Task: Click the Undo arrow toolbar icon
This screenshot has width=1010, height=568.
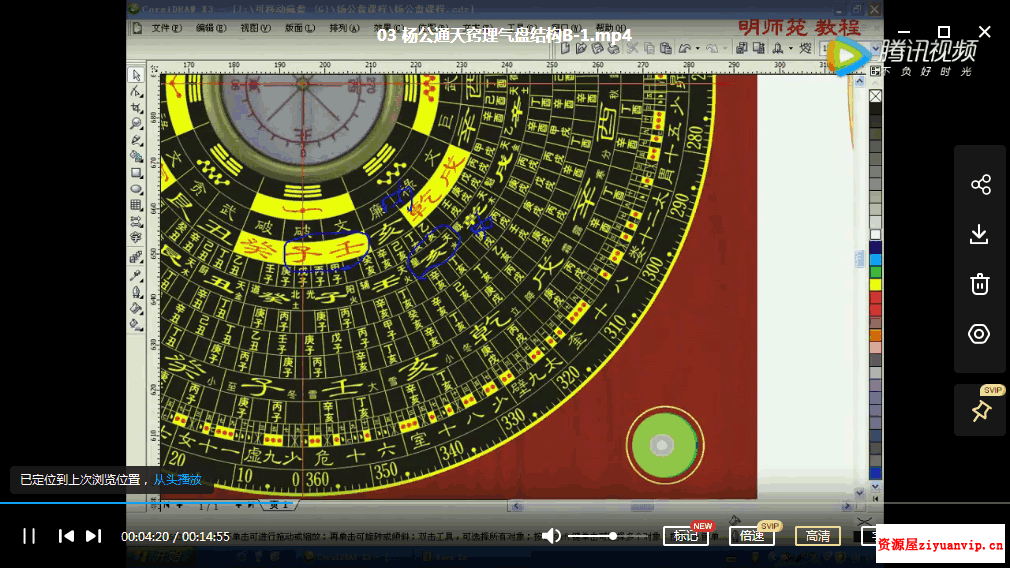Action: click(x=685, y=48)
